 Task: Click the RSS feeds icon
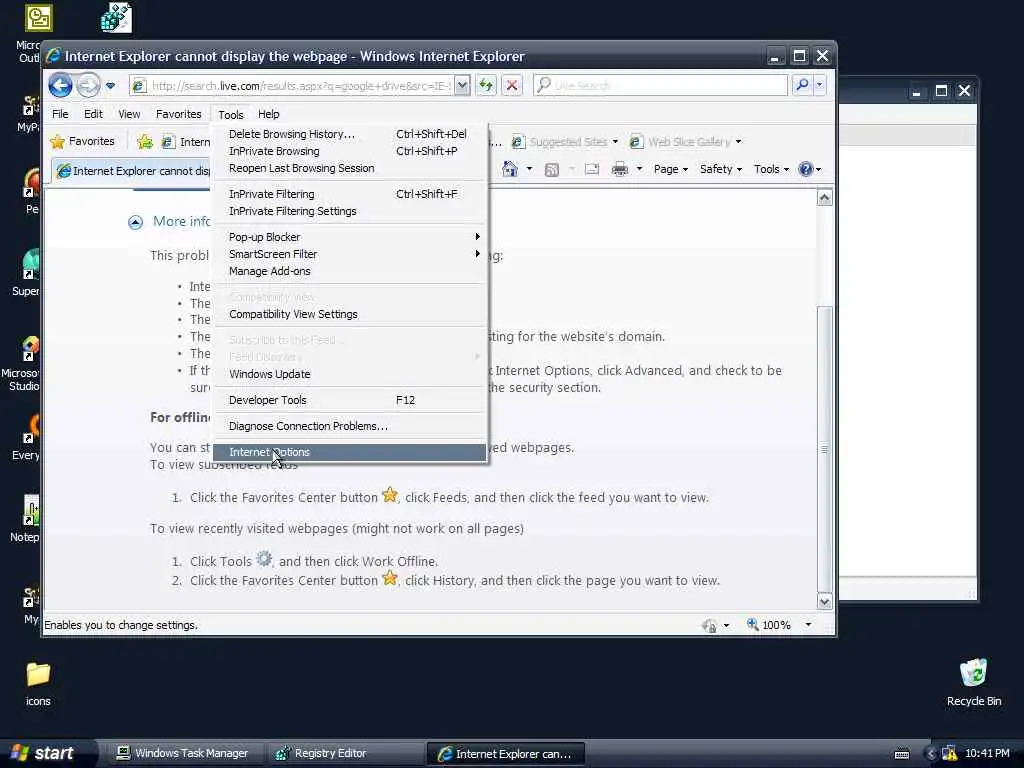click(552, 169)
